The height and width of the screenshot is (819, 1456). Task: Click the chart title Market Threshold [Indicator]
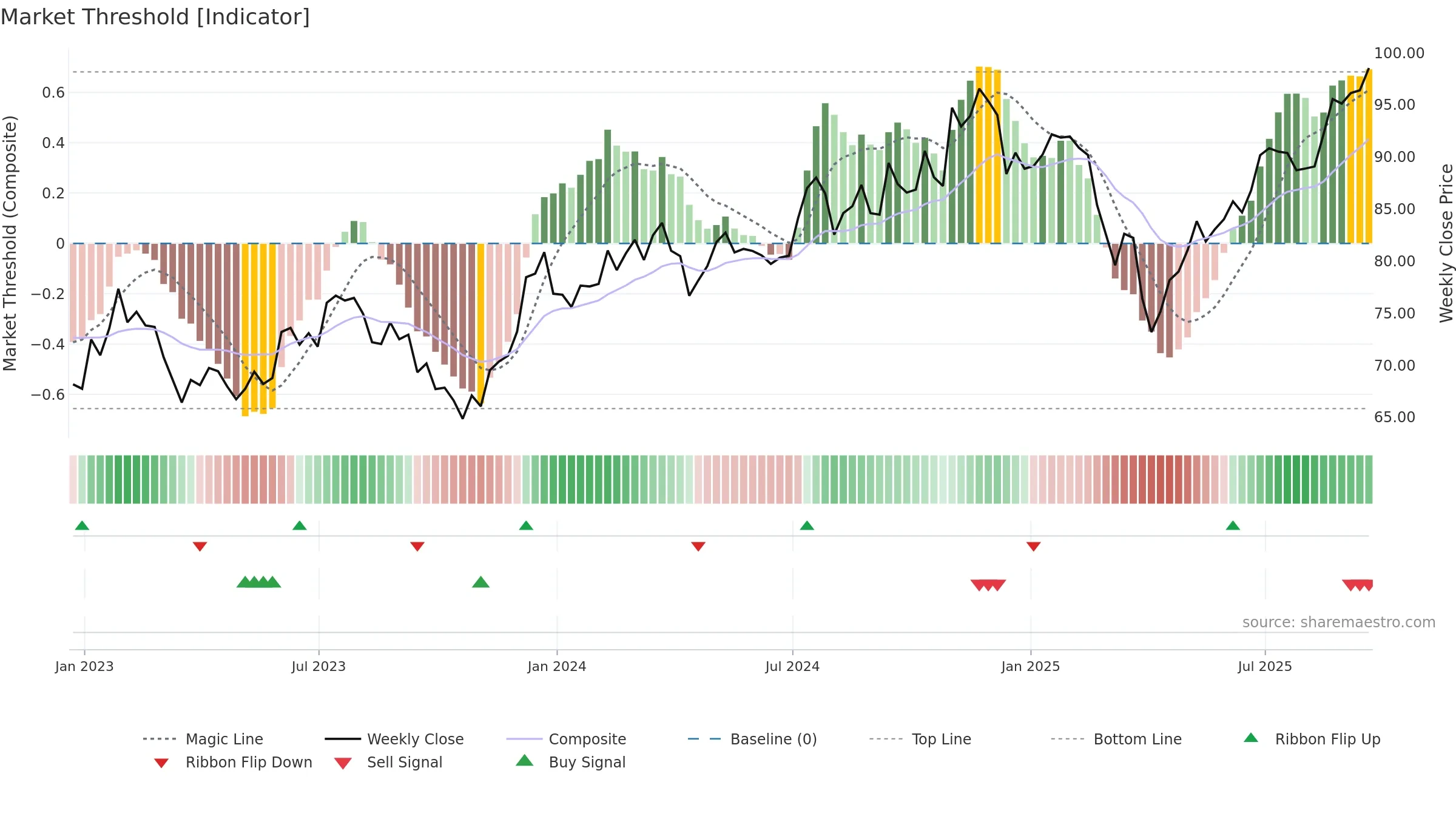(155, 17)
